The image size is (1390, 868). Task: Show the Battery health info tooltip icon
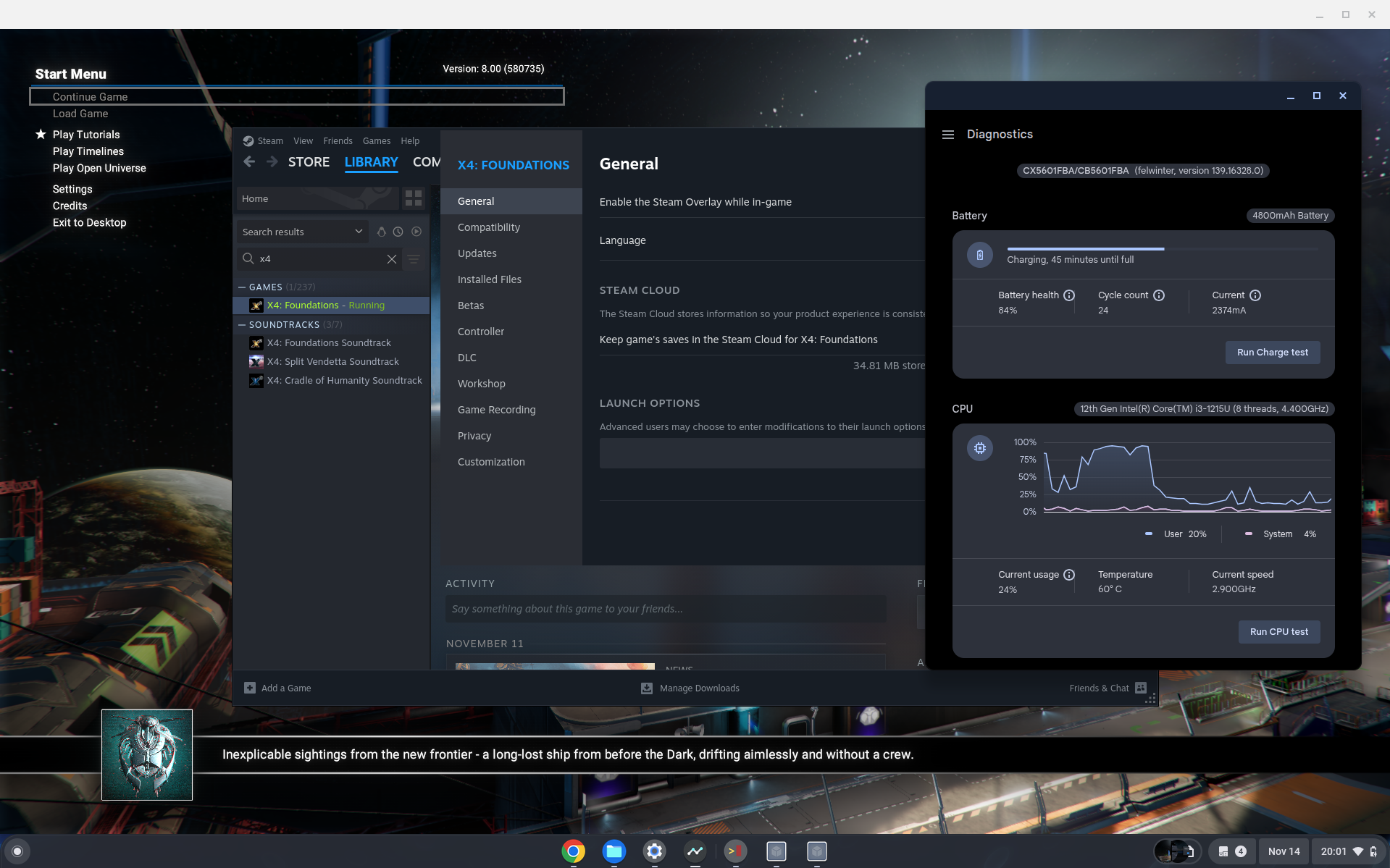click(x=1069, y=295)
